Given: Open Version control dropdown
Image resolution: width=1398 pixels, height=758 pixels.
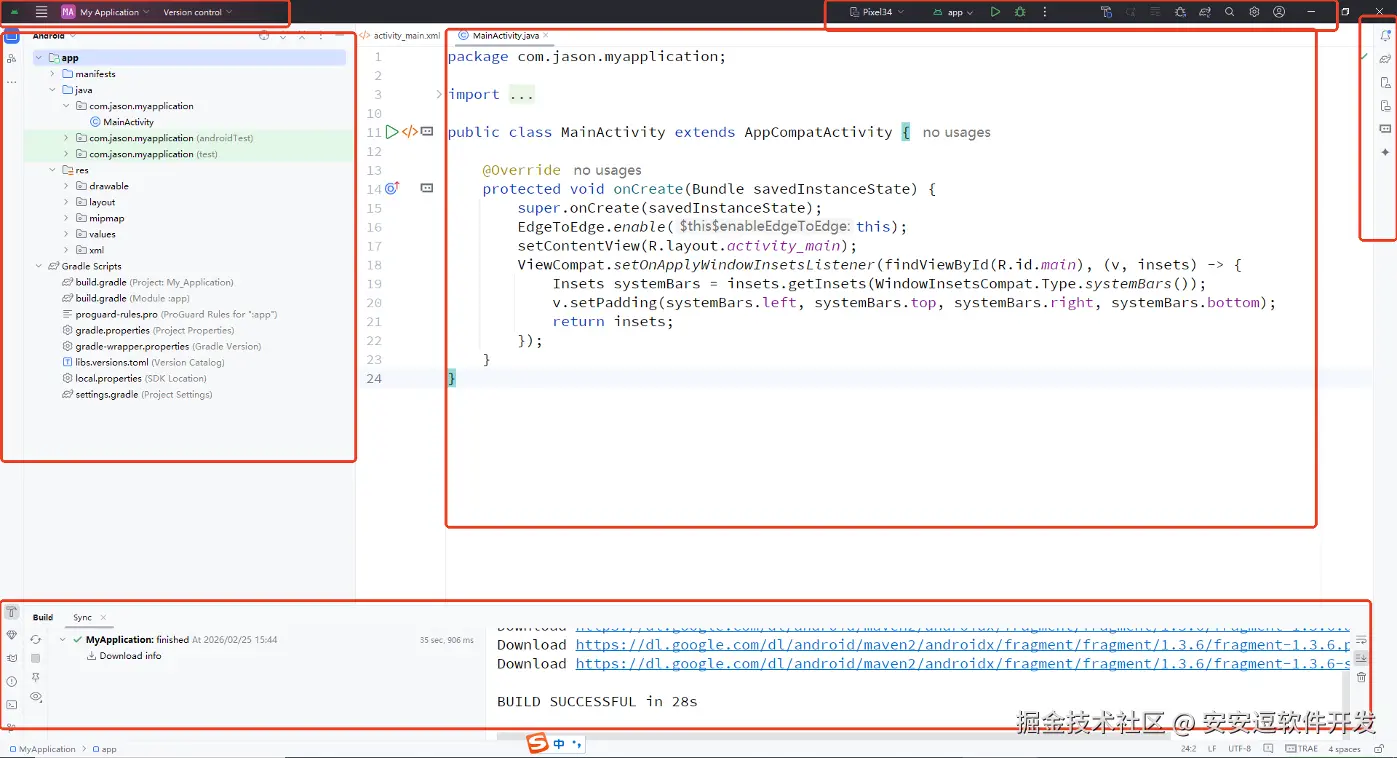Looking at the screenshot, I should point(197,12).
